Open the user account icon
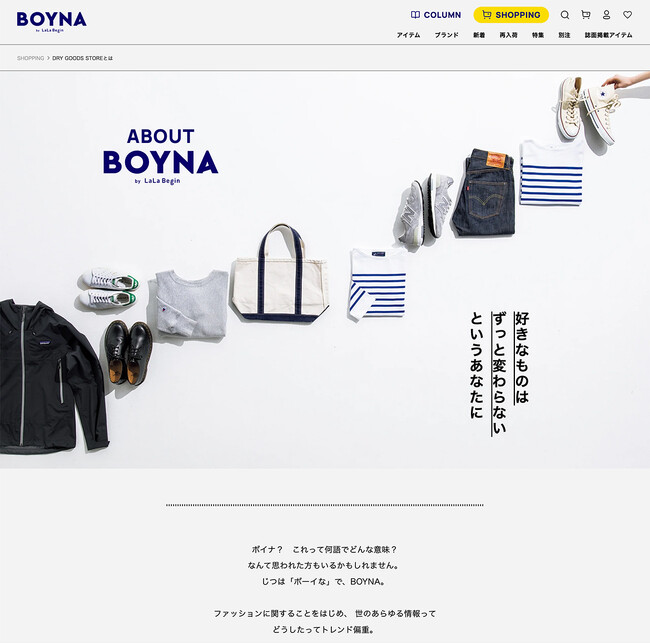This screenshot has height=643, width=650. pos(606,15)
